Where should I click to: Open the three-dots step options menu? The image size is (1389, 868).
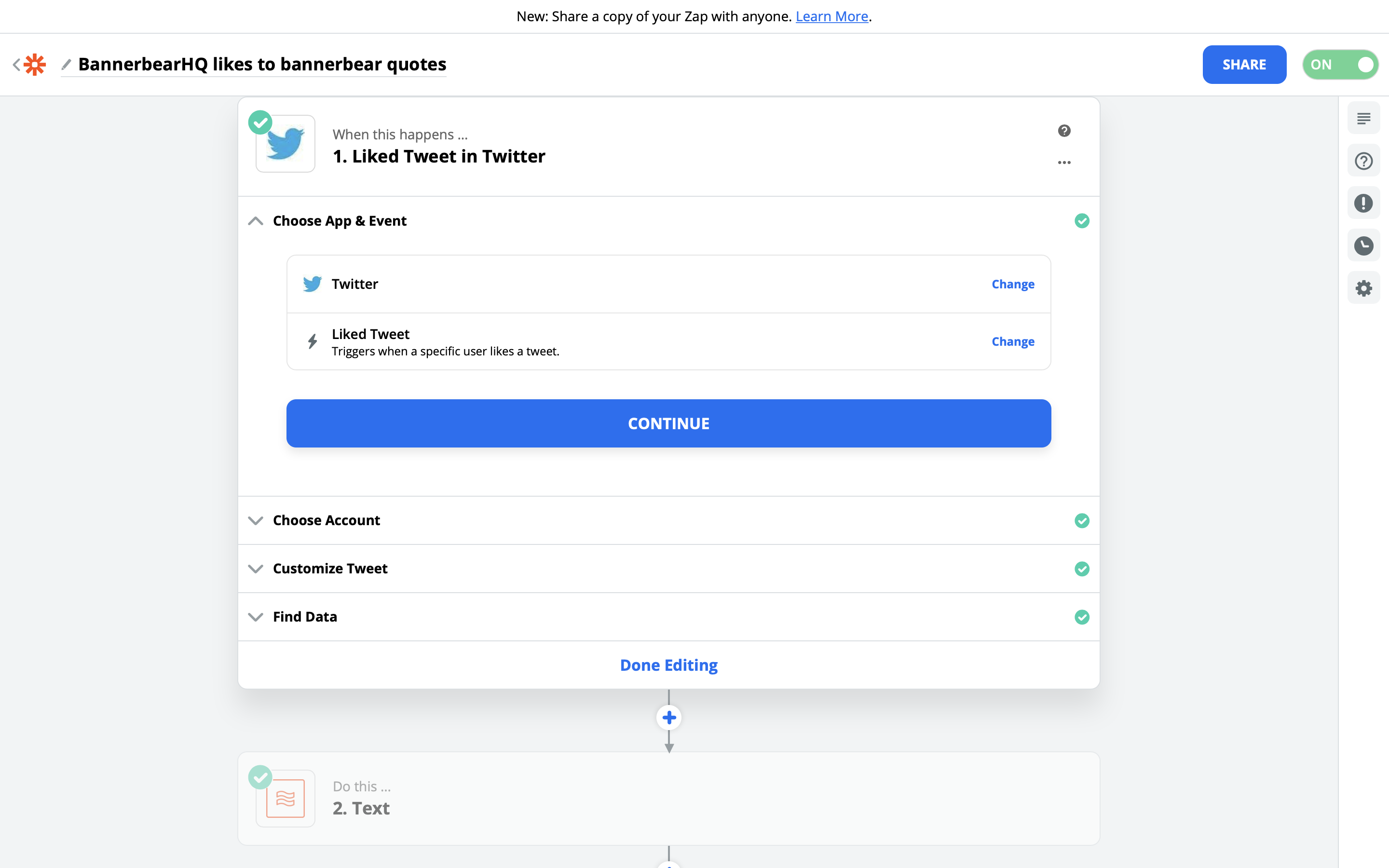point(1063,163)
